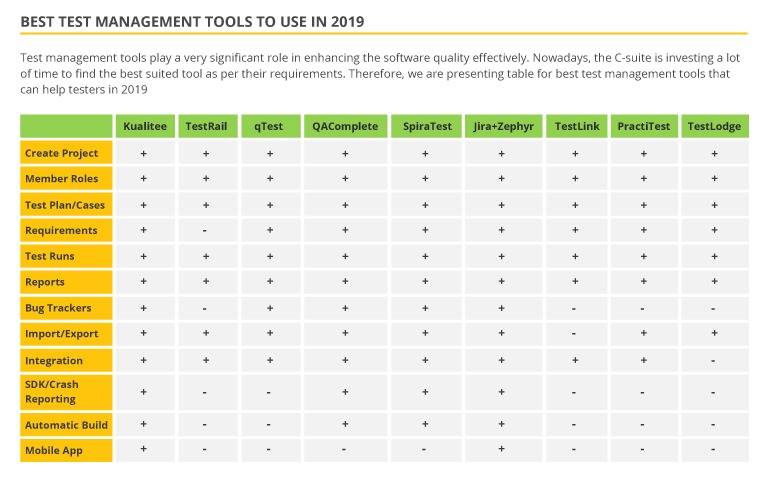Click the plus in PractiTest Import/Export cell
The height and width of the screenshot is (477, 768).
[644, 333]
